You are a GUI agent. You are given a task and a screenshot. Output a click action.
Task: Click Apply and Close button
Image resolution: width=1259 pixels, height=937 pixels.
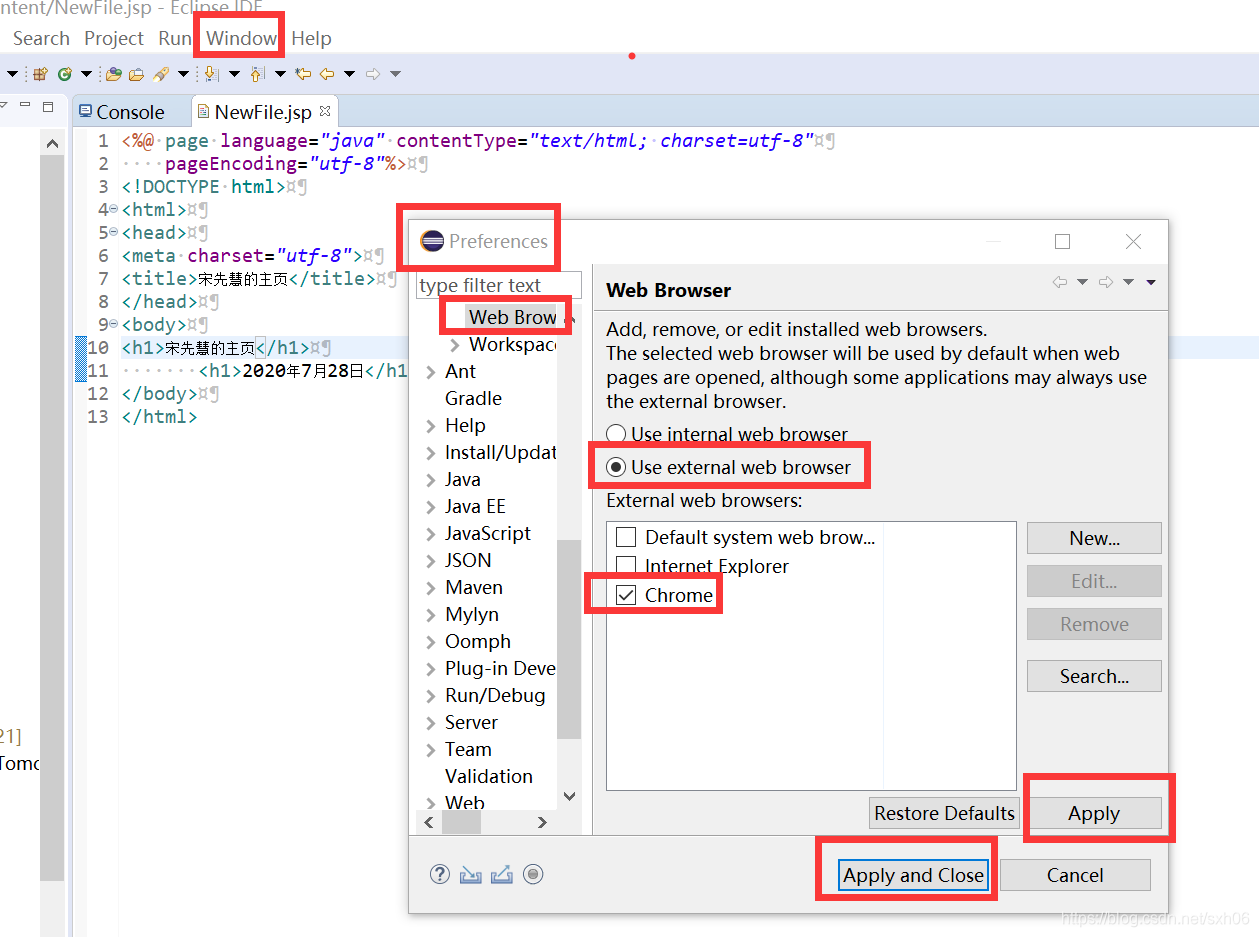coord(914,875)
